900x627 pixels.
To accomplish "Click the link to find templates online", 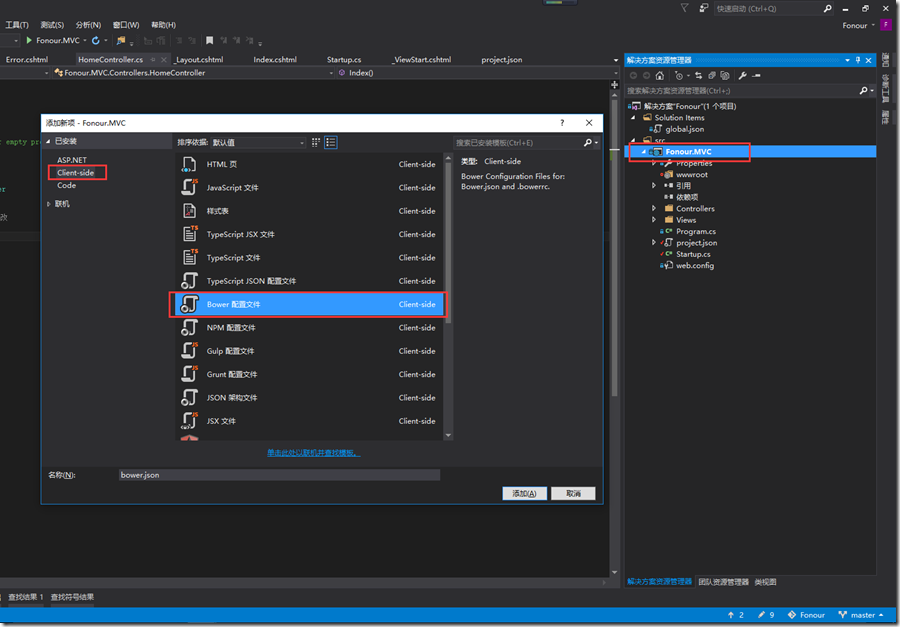I will point(313,453).
